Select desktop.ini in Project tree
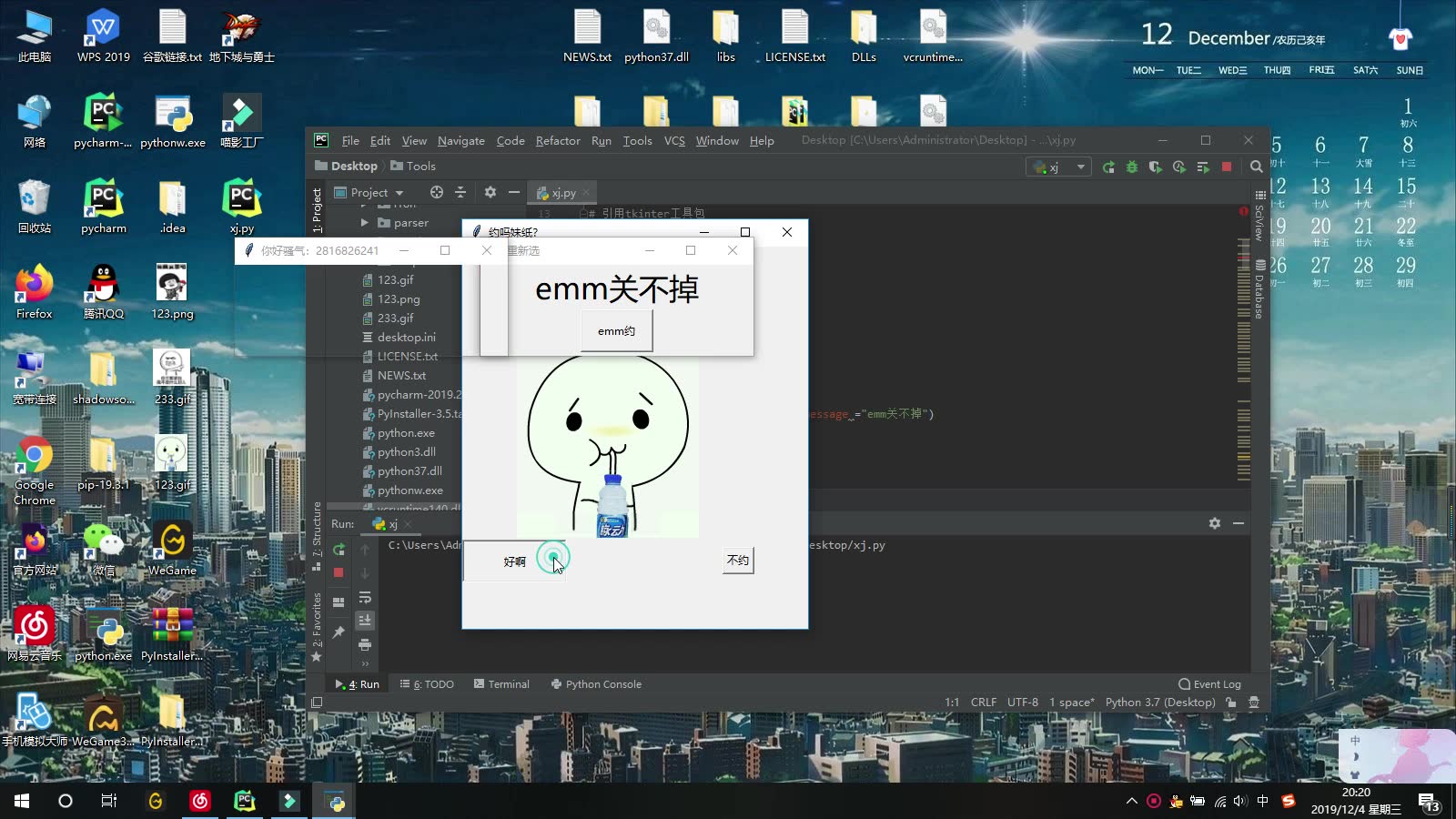Image resolution: width=1456 pixels, height=819 pixels. pos(399,337)
